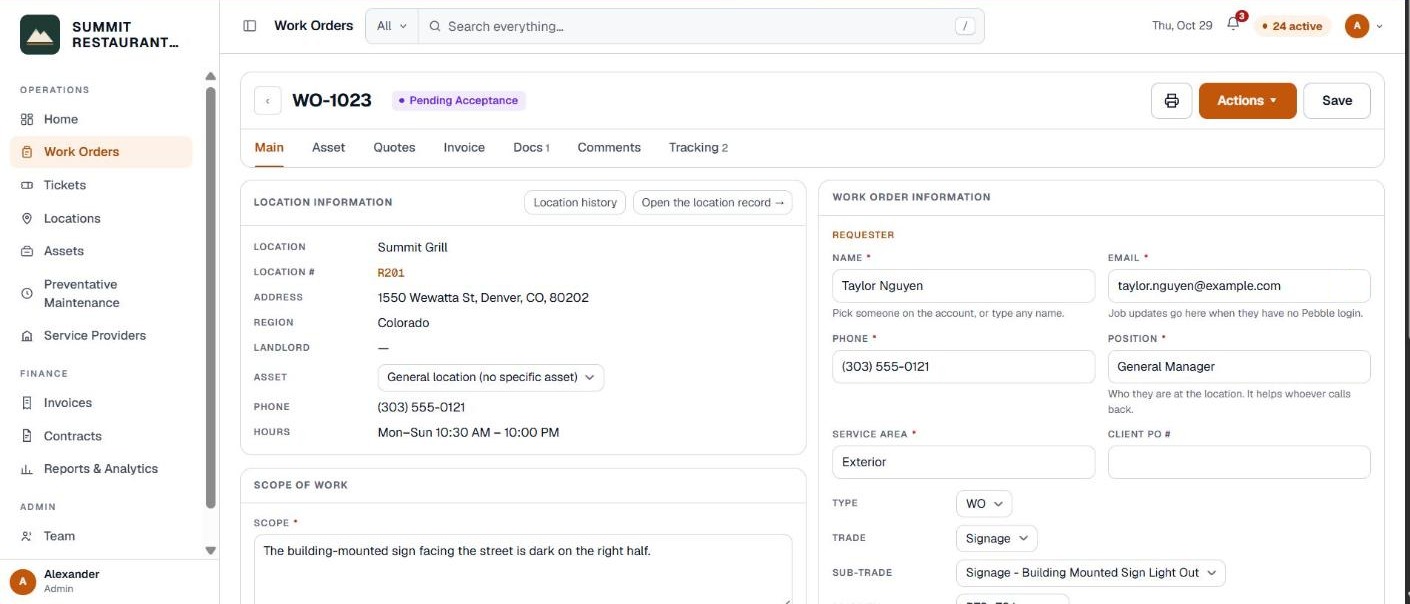Click the Client PO # input field
The width and height of the screenshot is (1410, 604).
[1239, 462]
